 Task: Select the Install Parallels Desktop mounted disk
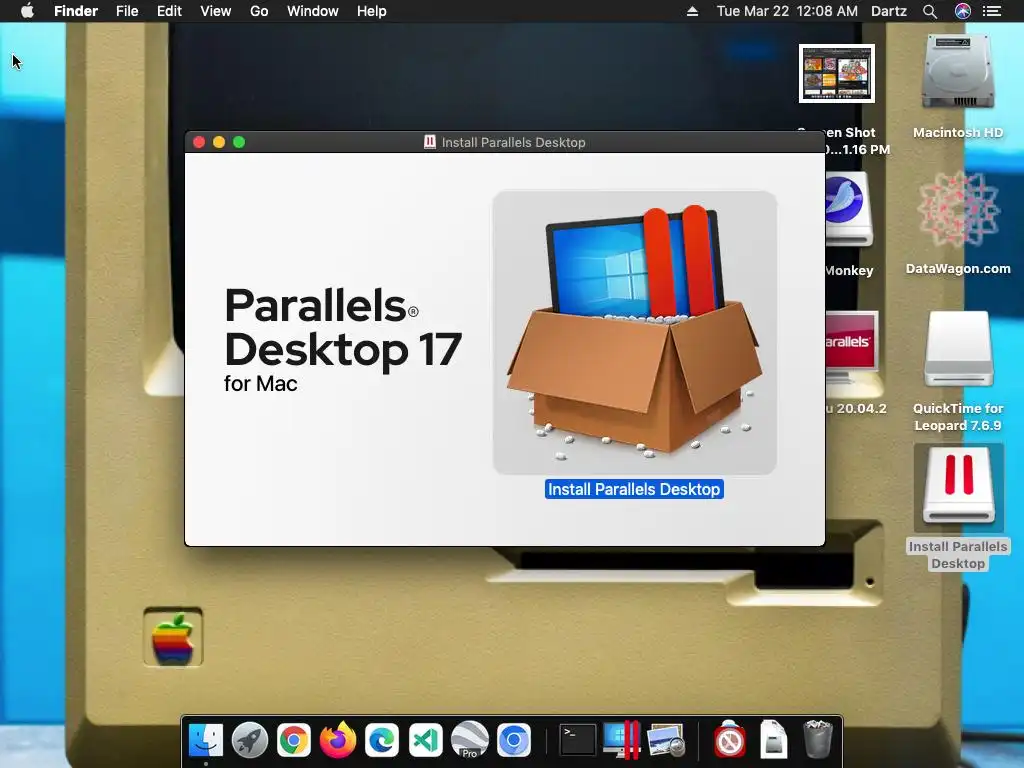[x=958, y=487]
